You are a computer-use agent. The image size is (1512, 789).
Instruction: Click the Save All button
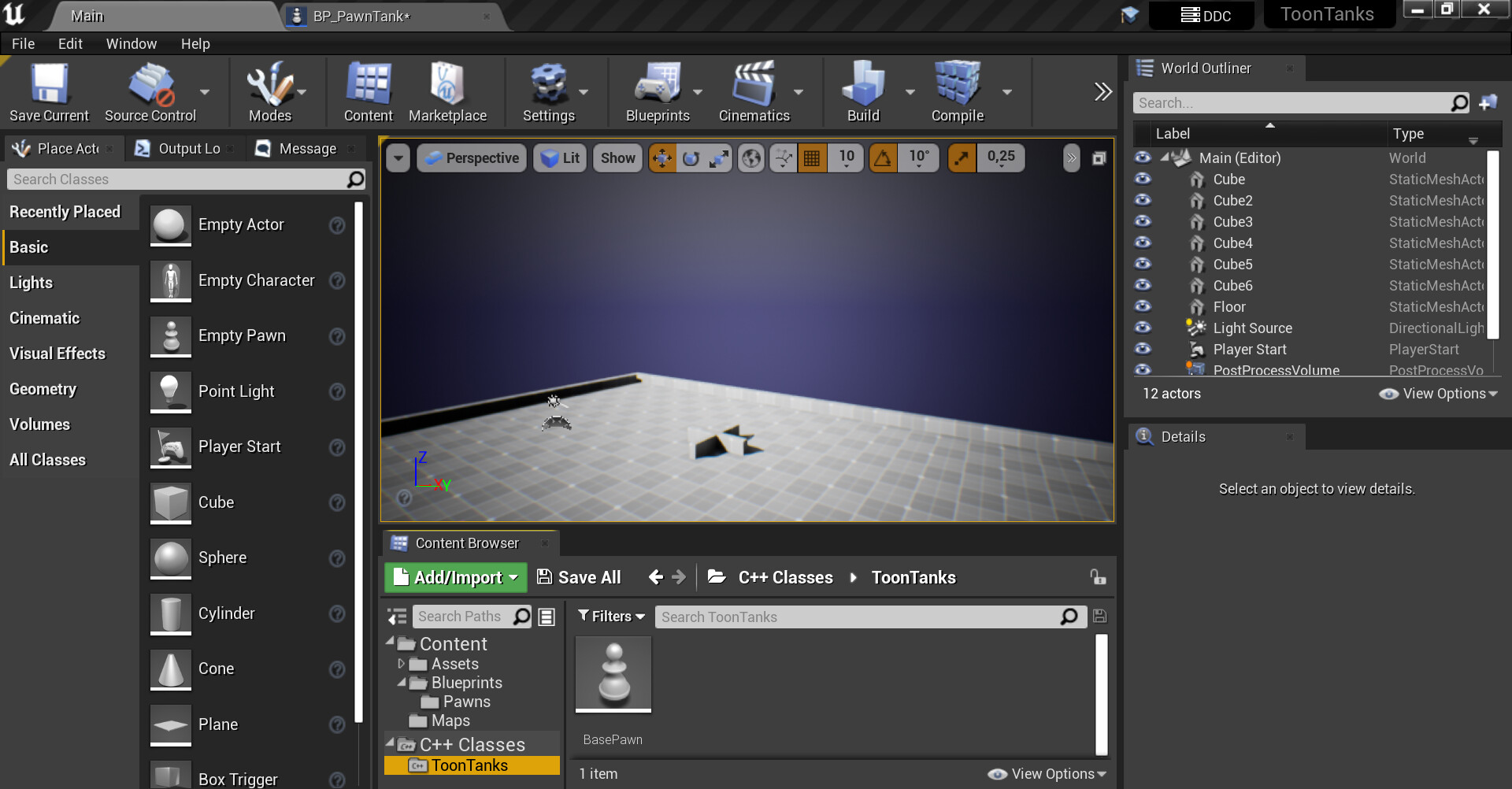coord(579,577)
